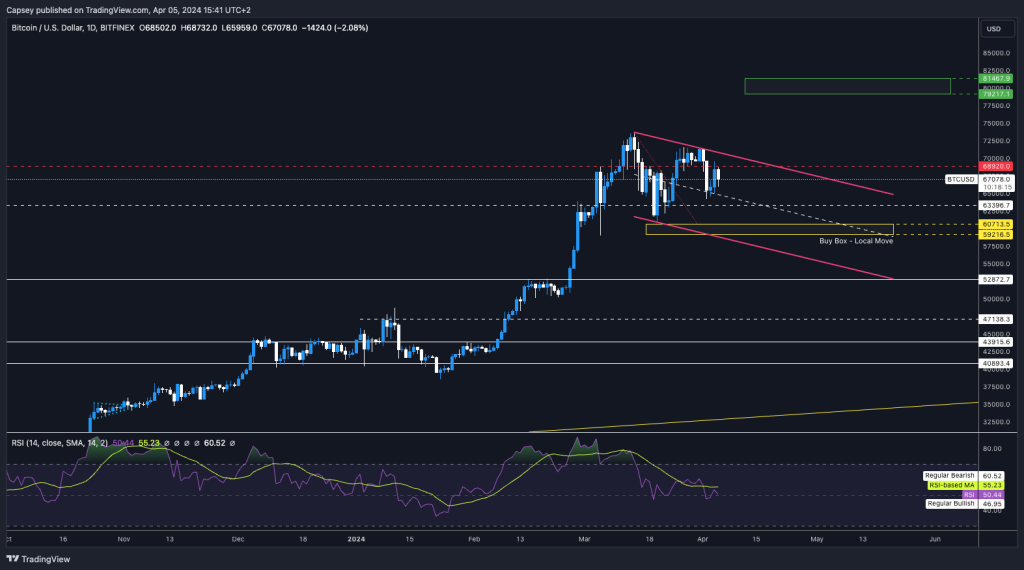This screenshot has height=570, width=1024.
Task: Click the O68502.0 open value in header
Action: pos(157,28)
